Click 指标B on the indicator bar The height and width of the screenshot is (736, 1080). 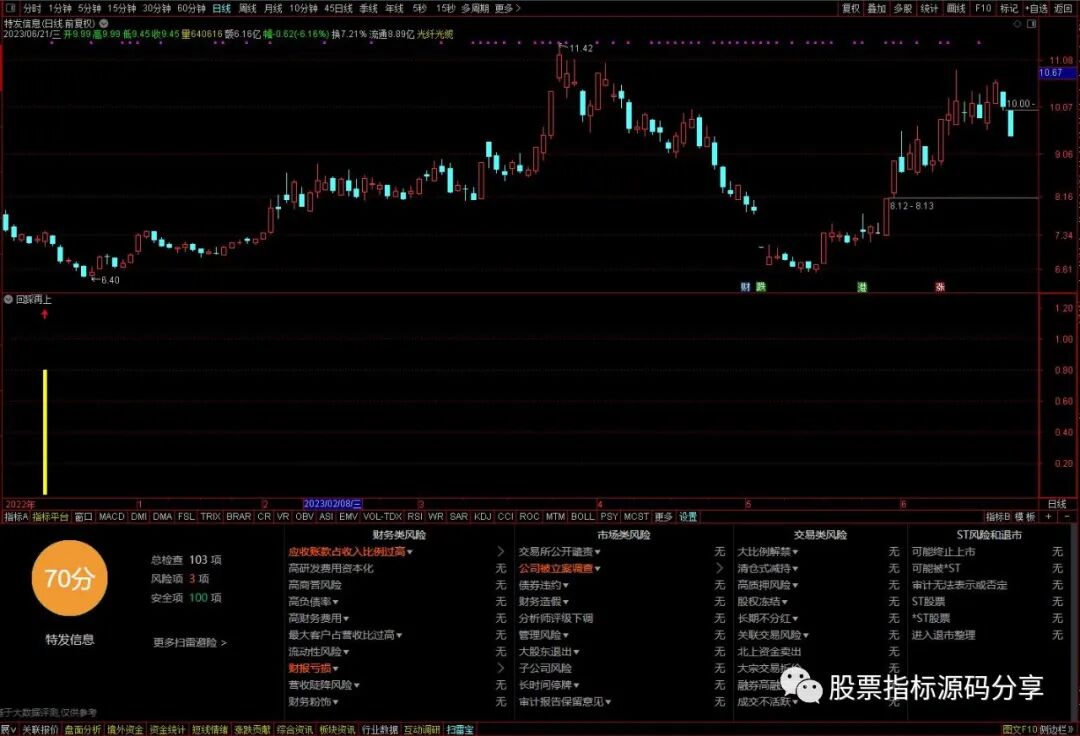(x=997, y=516)
